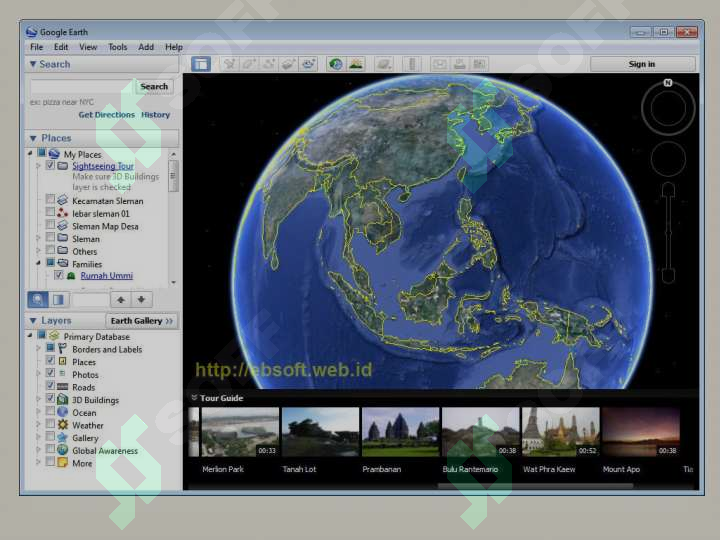The width and height of the screenshot is (720, 540).
Task: Uncheck the Sightseeing Tour checkbox
Action: pyautogui.click(x=51, y=165)
